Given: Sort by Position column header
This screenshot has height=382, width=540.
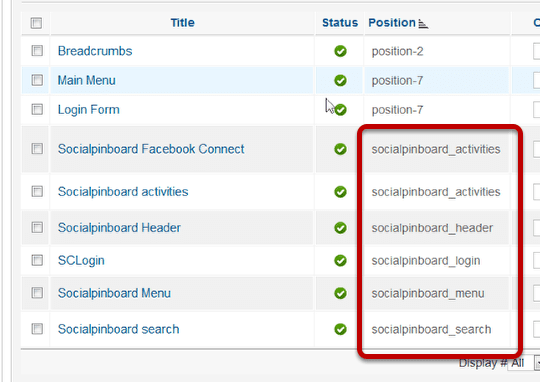Looking at the screenshot, I should (x=392, y=23).
